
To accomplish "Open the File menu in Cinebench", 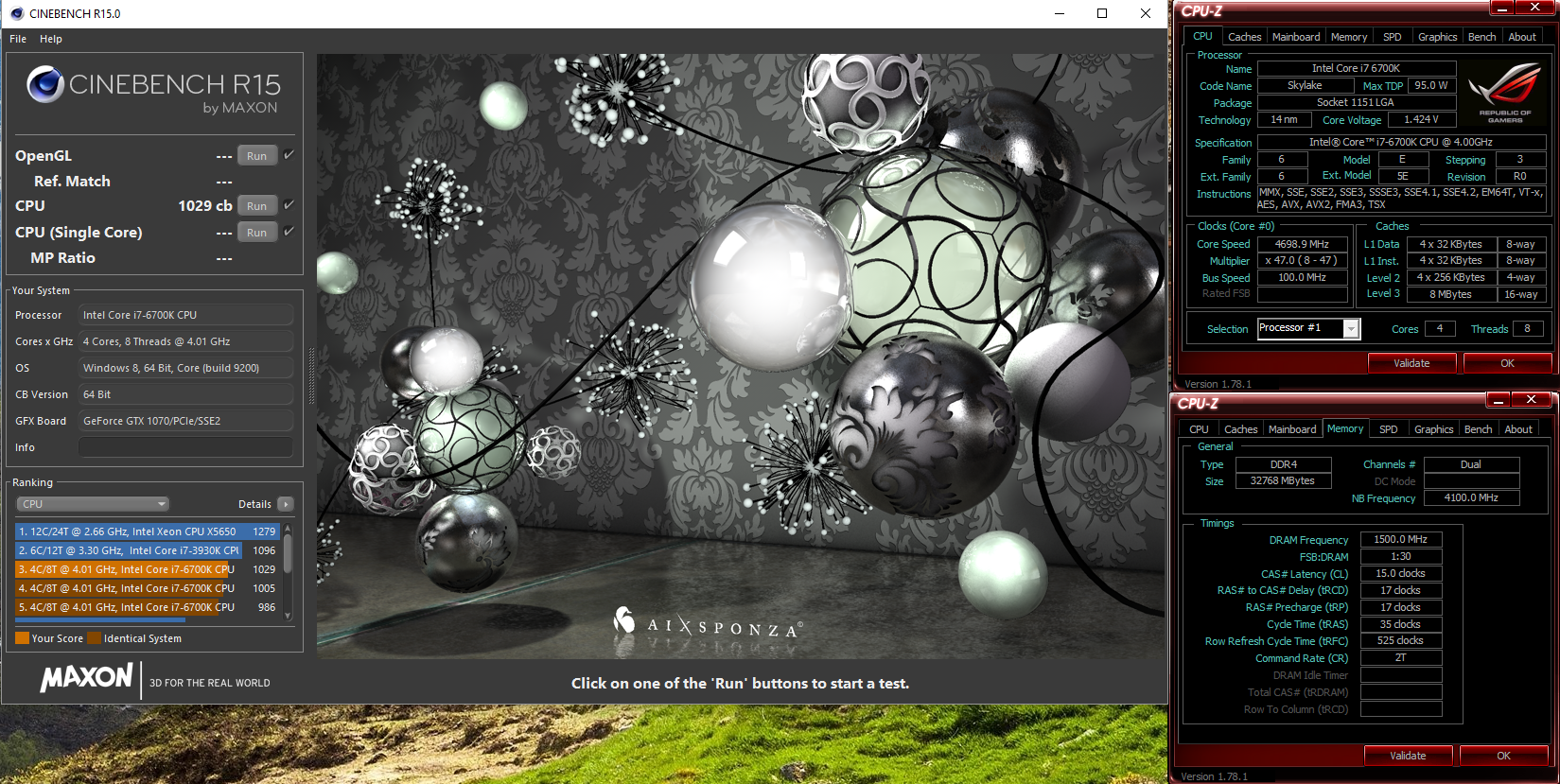I will pyautogui.click(x=18, y=39).
